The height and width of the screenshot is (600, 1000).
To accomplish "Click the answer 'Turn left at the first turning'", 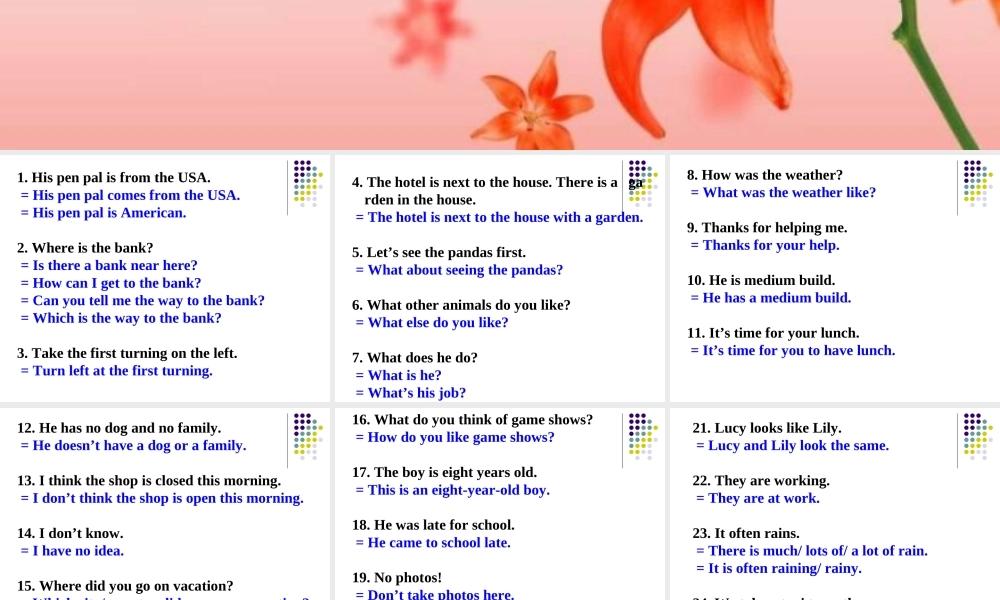I will (x=117, y=371).
